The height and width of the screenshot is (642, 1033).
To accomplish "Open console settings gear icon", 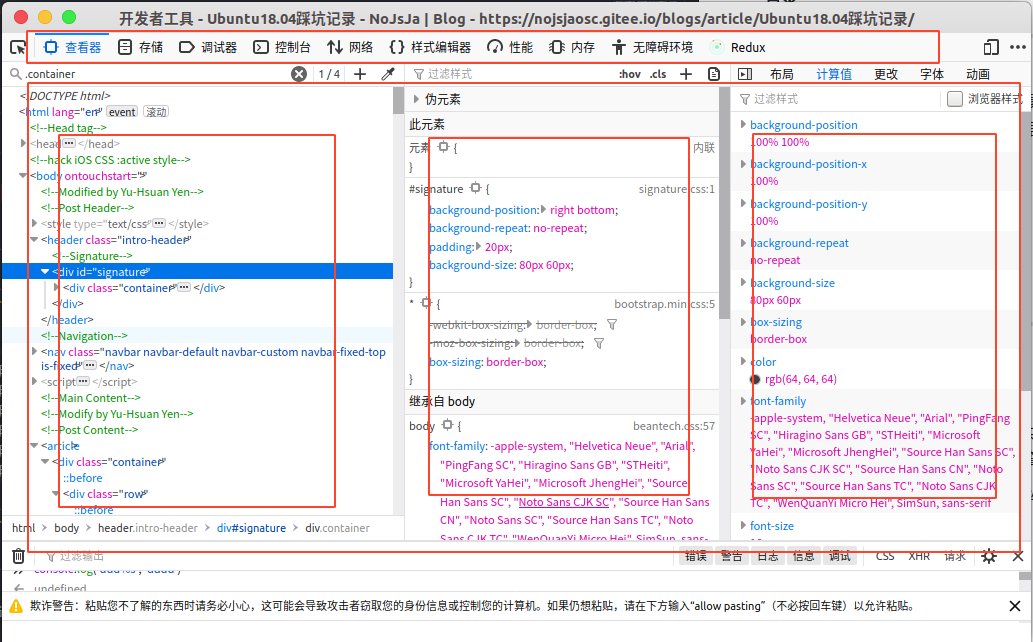I will tap(989, 556).
